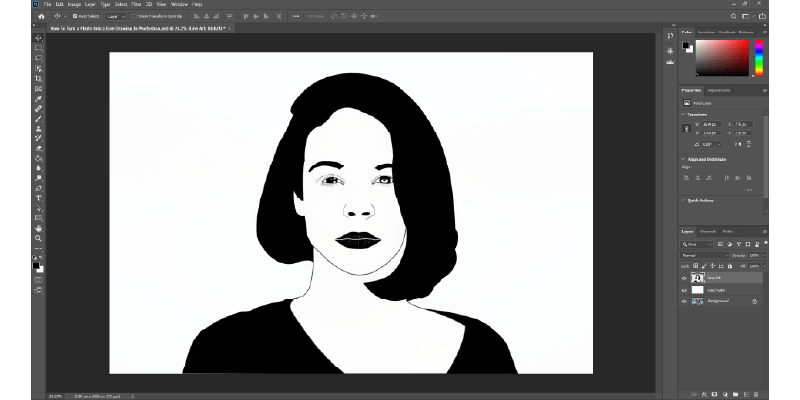
Task: Toggle the Auto-Select checkbox
Action: pyautogui.click(x=74, y=17)
